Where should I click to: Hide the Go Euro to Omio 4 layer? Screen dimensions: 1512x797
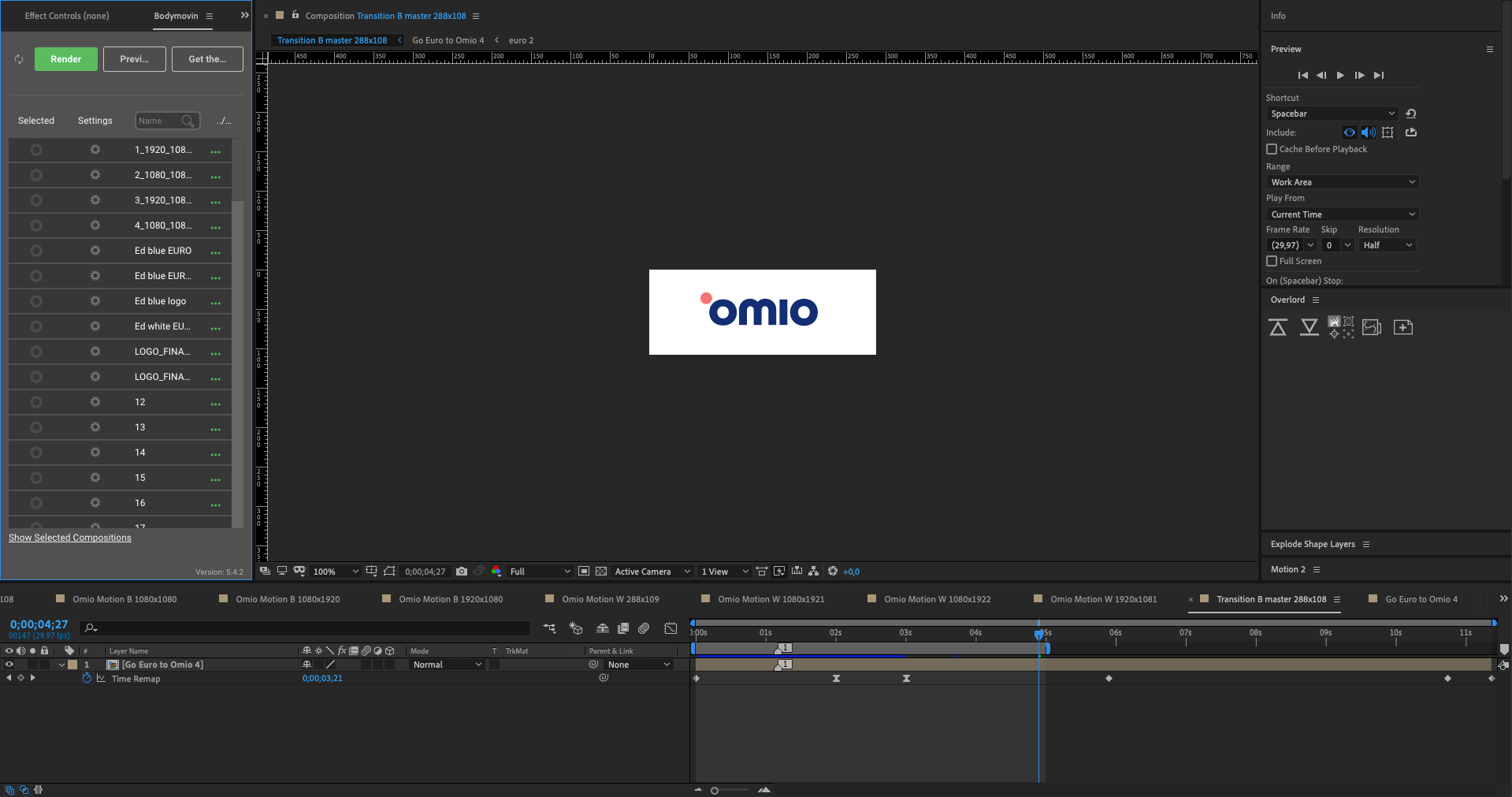pyautogui.click(x=9, y=665)
